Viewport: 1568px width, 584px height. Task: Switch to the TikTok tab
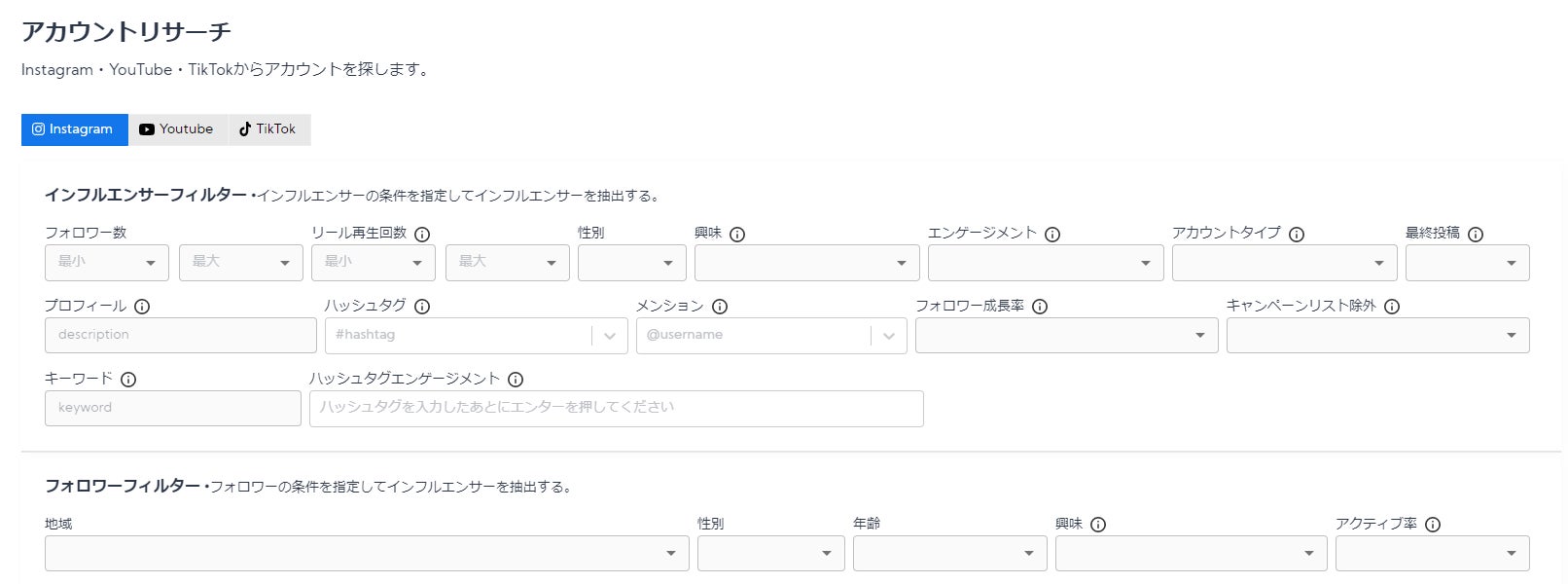(x=268, y=129)
